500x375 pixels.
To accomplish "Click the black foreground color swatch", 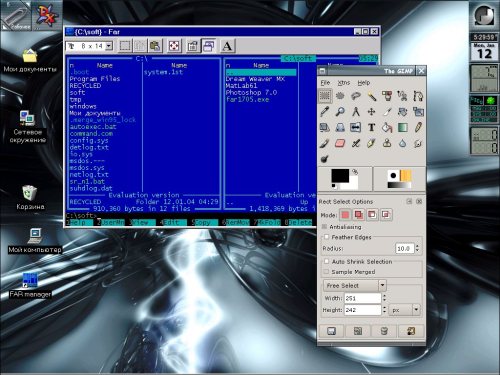I will (x=340, y=175).
